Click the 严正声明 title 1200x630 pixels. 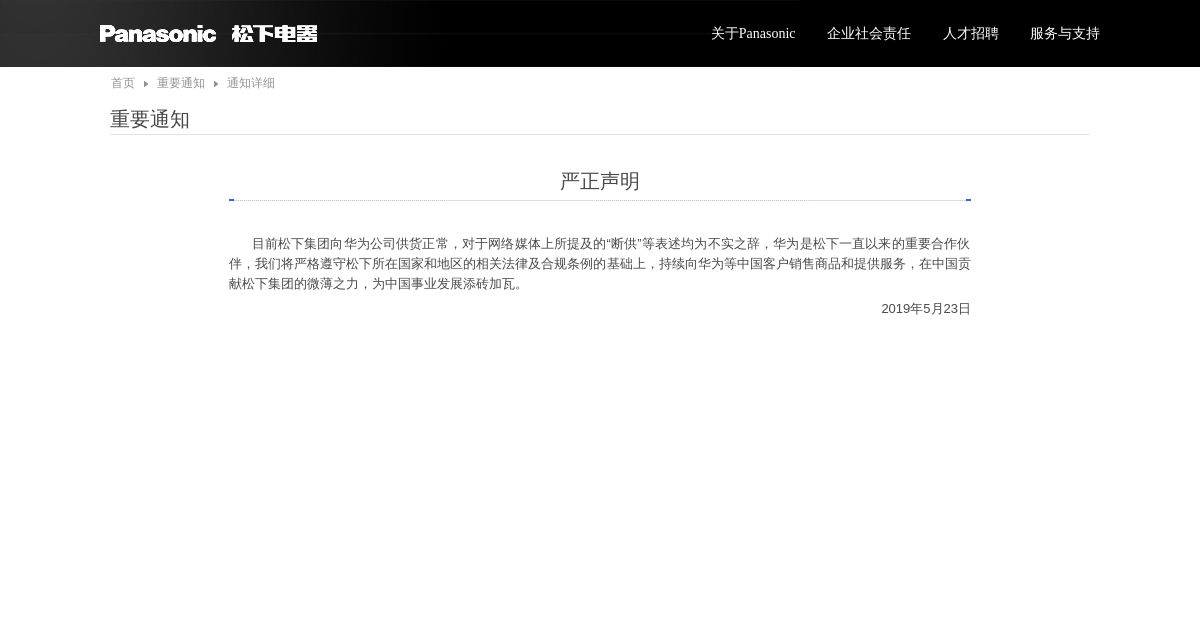click(600, 181)
